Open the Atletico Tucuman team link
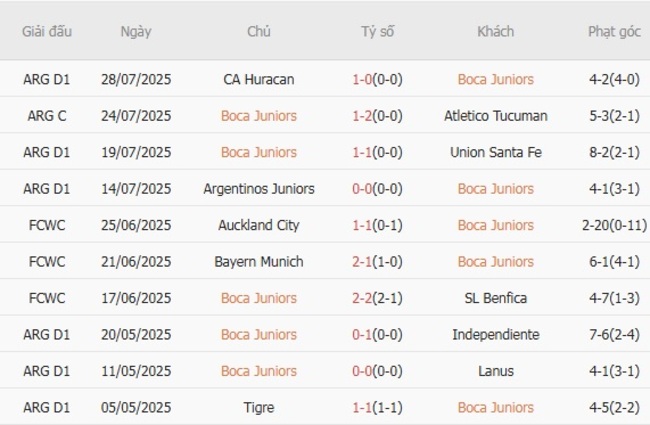The image size is (650, 425). click(495, 116)
